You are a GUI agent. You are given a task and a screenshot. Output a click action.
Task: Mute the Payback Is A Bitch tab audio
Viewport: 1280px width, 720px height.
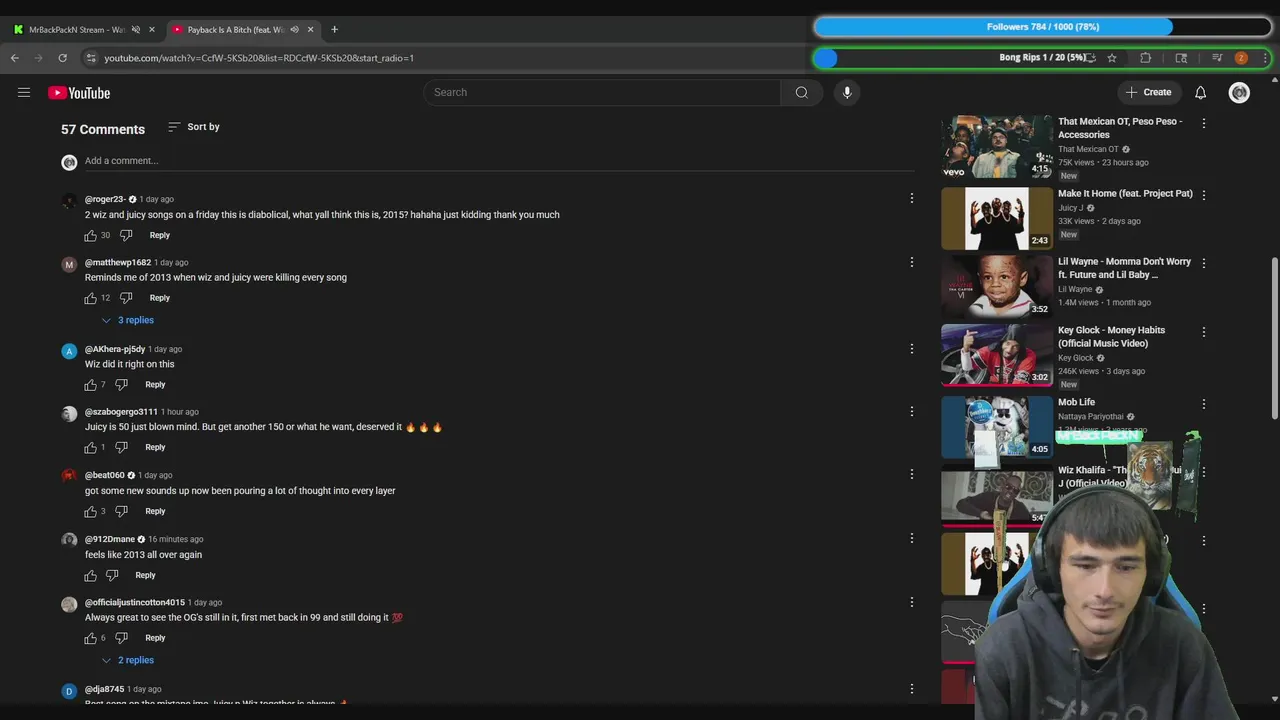tap(294, 30)
